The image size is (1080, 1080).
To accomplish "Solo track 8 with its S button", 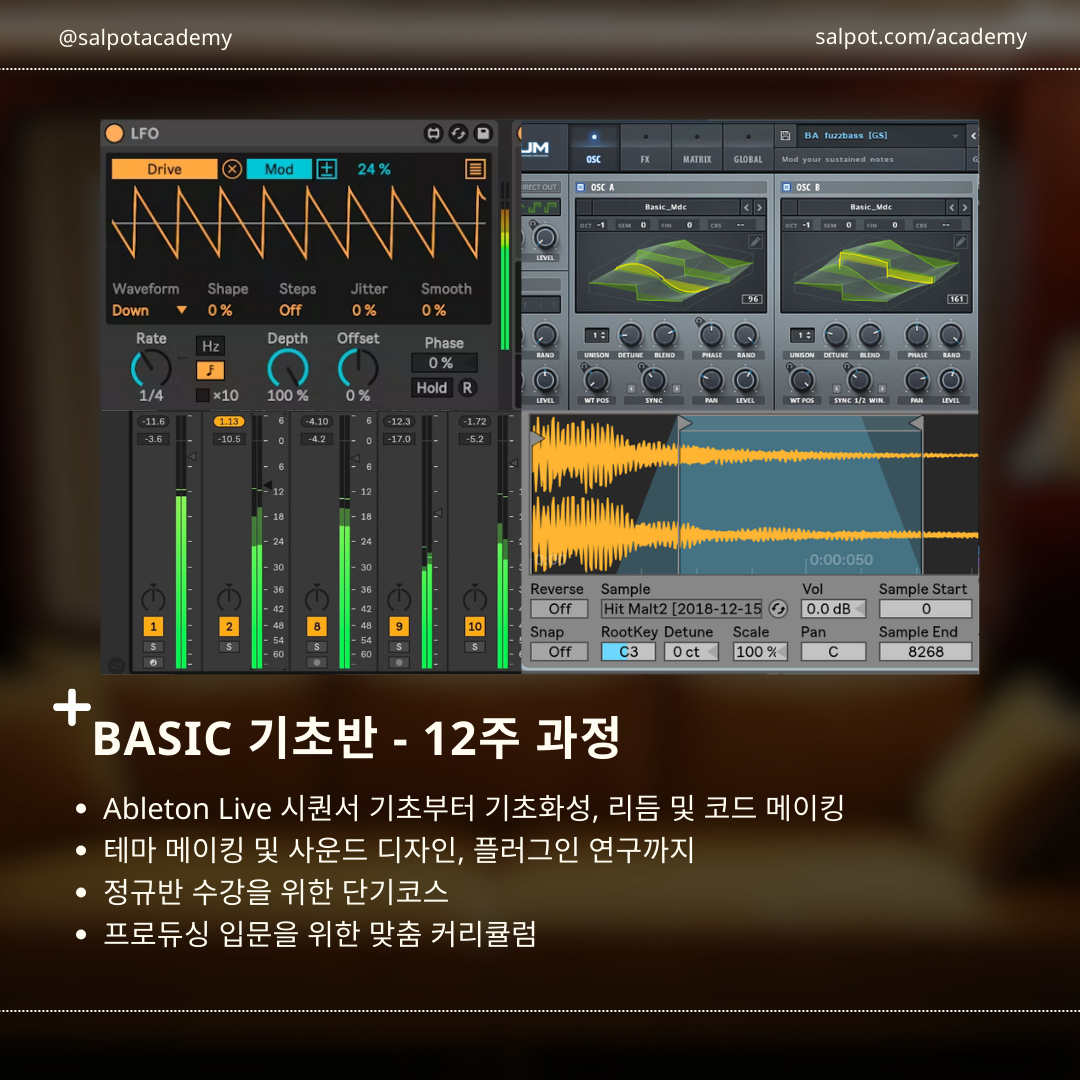I will (316, 647).
